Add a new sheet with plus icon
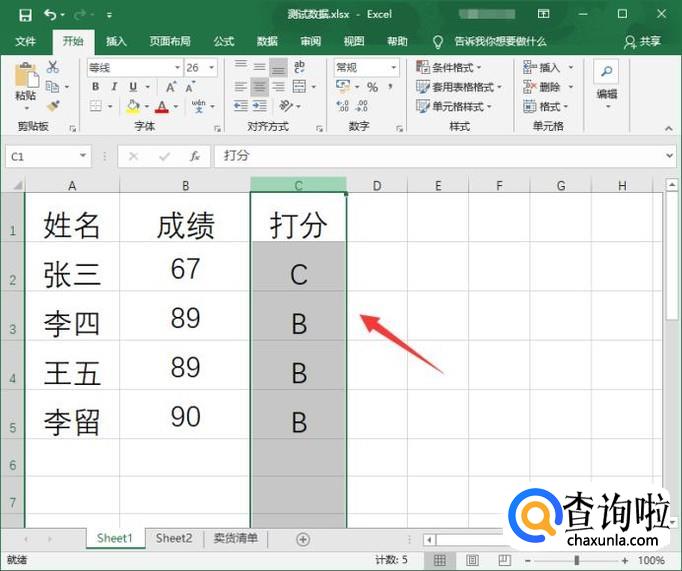Screen dimensions: 682x571 click(x=303, y=539)
